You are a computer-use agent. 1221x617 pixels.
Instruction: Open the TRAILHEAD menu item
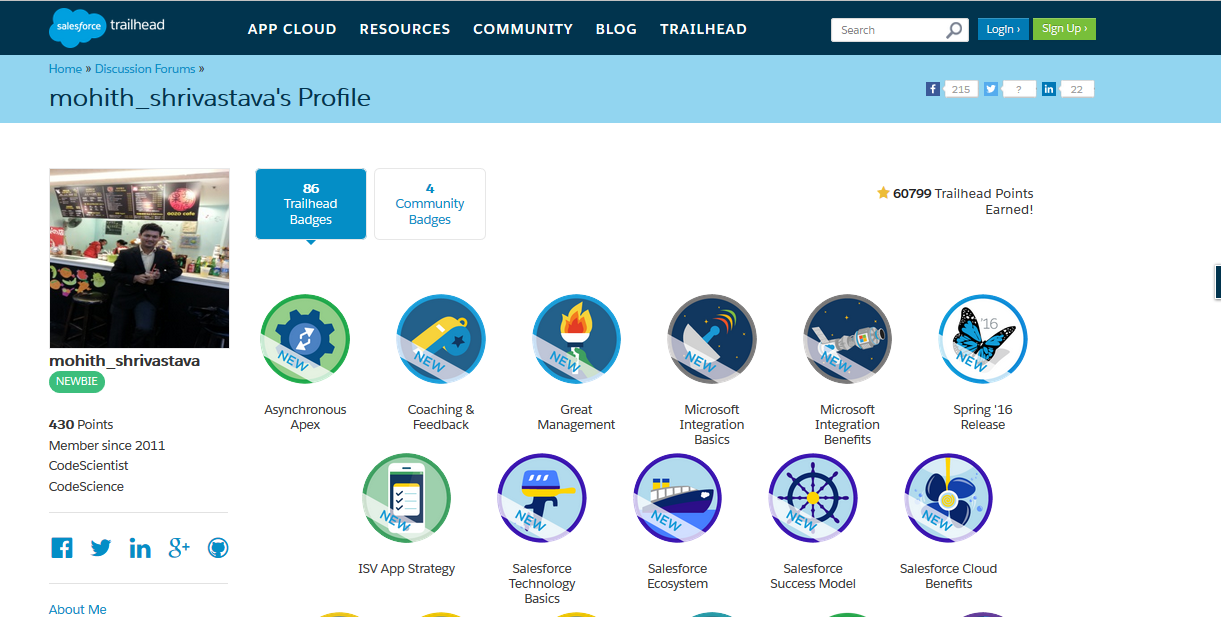[703, 29]
